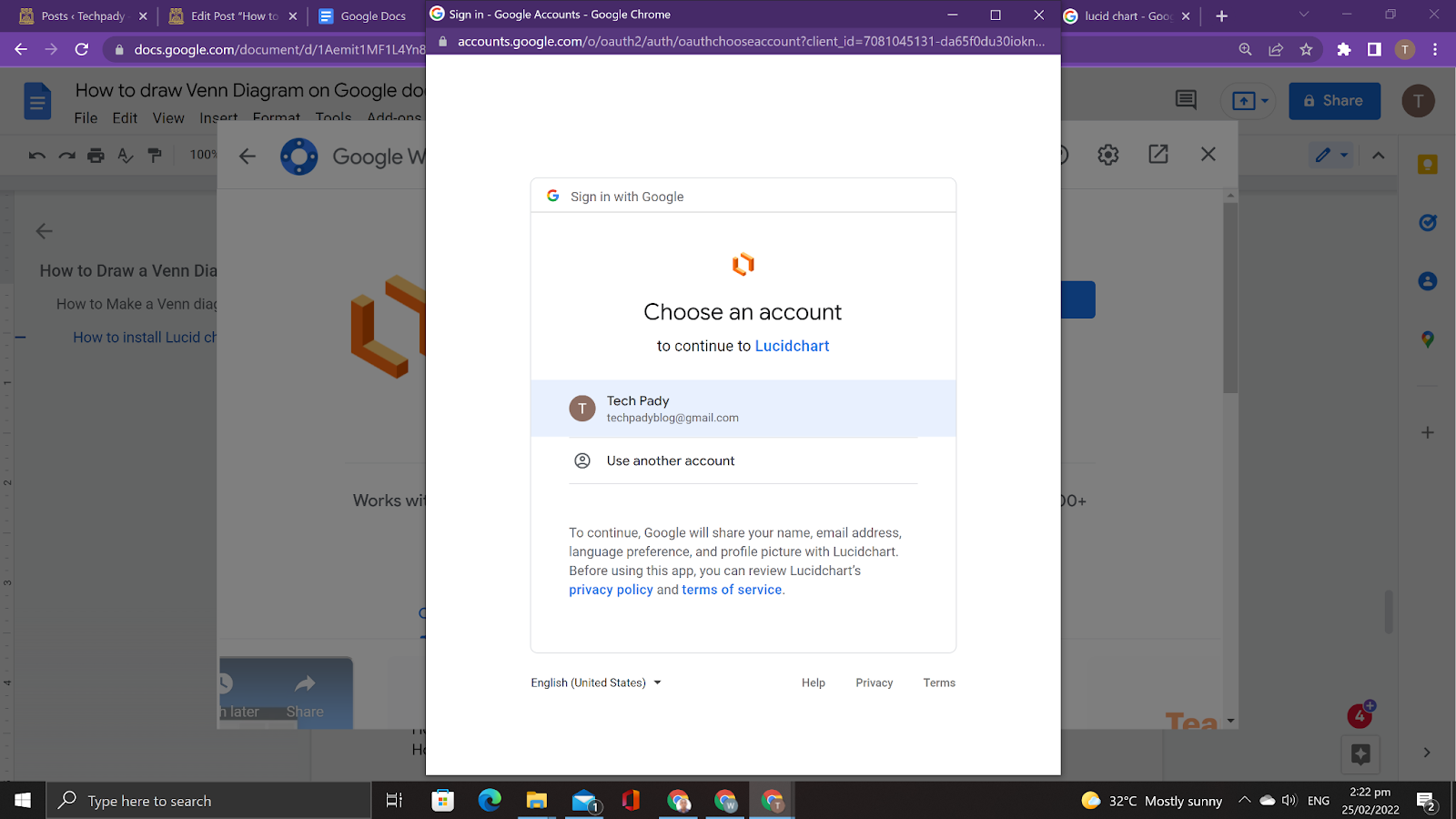This screenshot has height=819, width=1456.
Task: Run spelling and grammar check
Action: tap(126, 156)
